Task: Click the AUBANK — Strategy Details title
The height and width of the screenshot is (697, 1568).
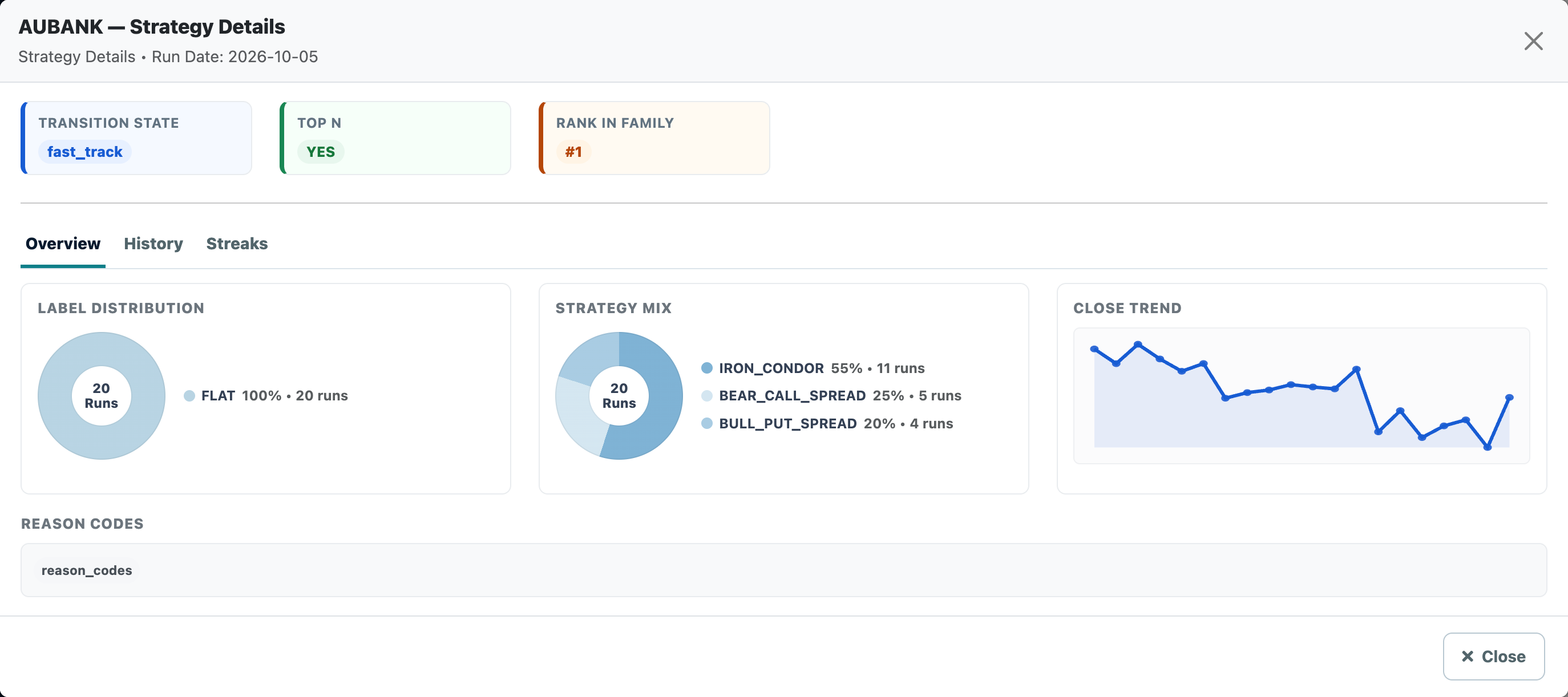Action: tap(152, 26)
